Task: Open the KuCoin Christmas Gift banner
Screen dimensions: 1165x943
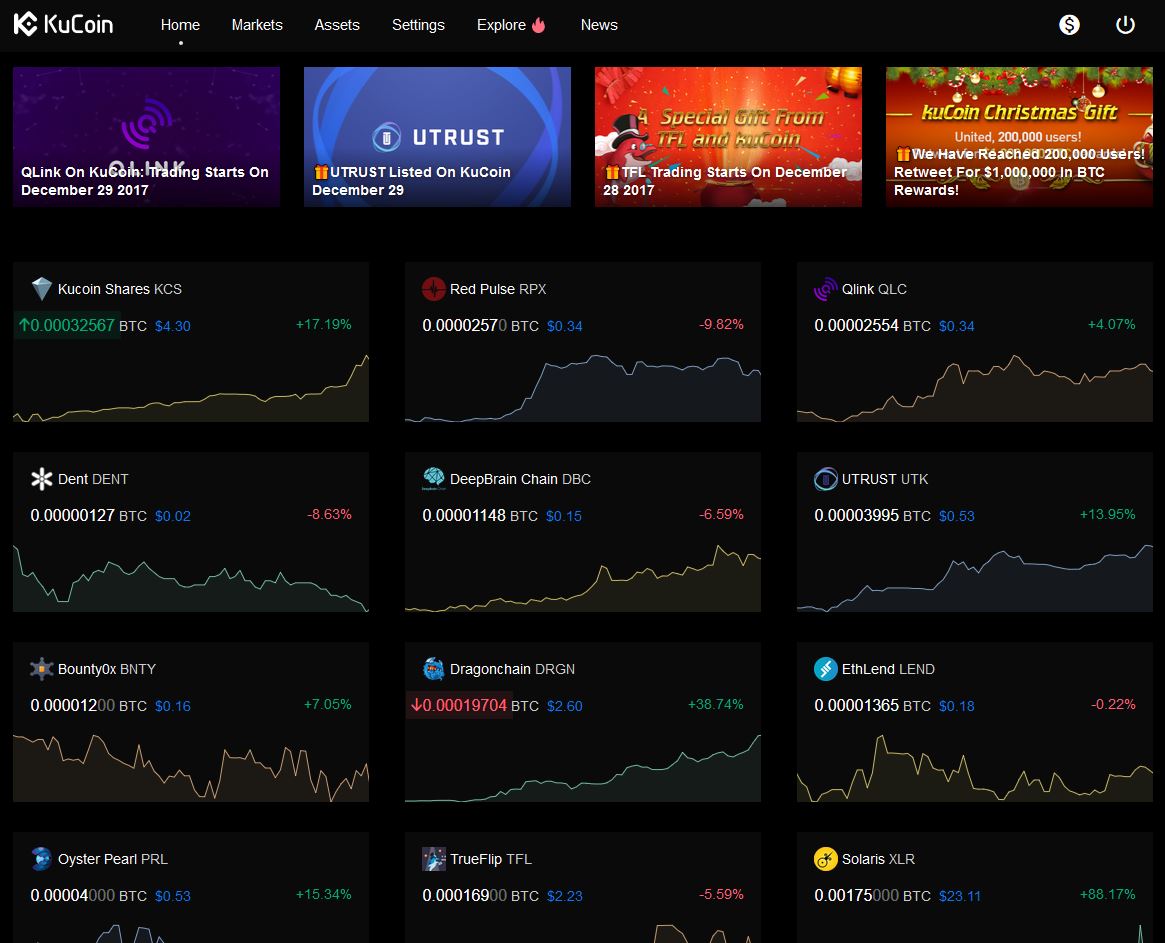Action: [1019, 137]
